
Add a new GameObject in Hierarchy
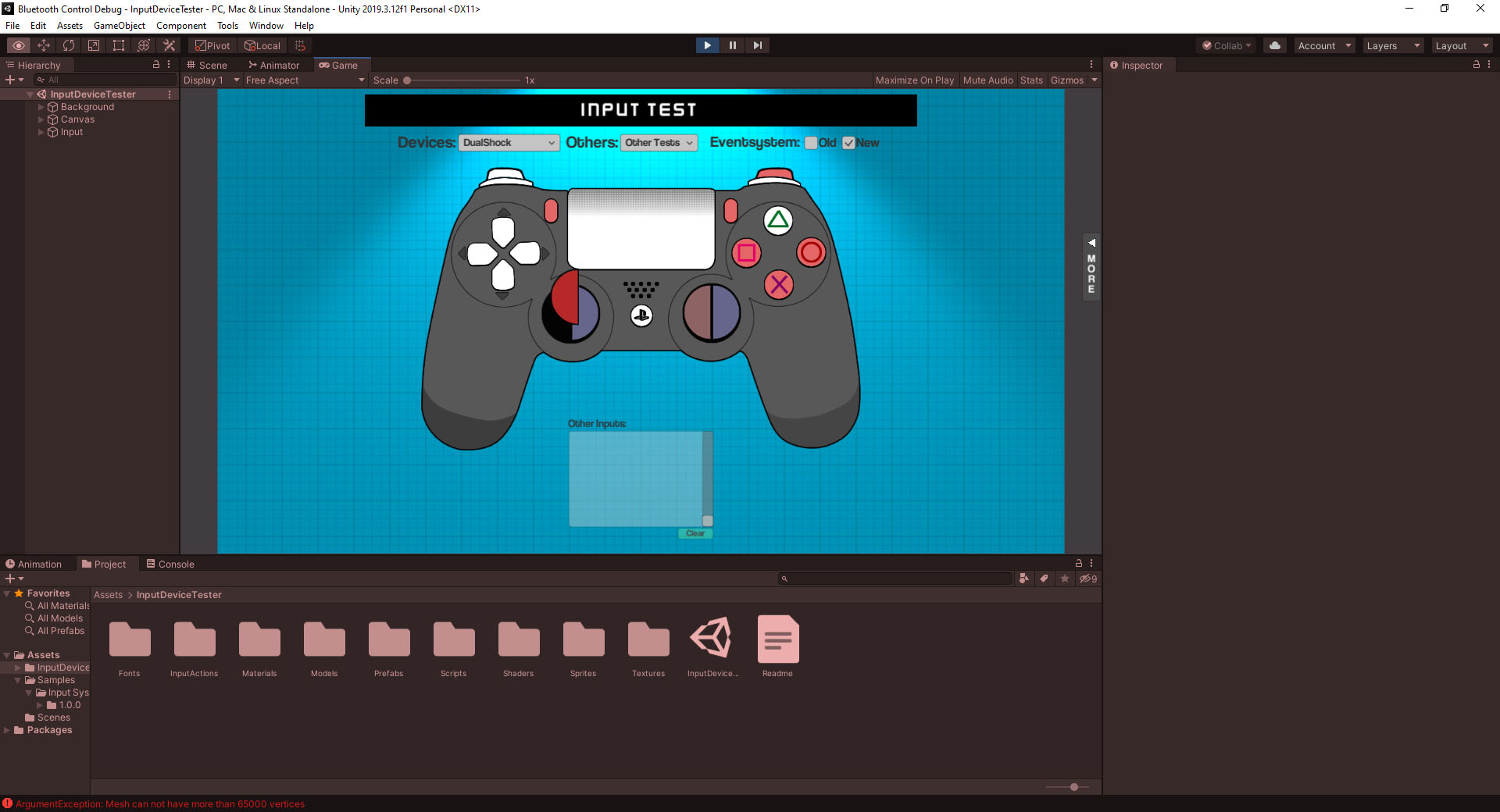click(x=14, y=80)
